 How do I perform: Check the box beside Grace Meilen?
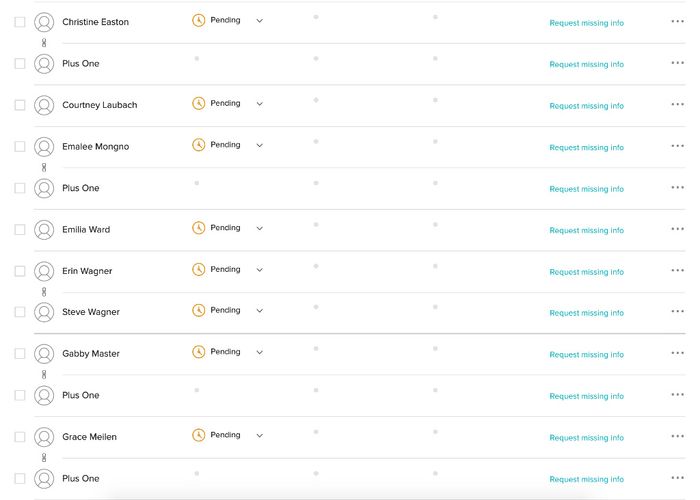tap(20, 437)
